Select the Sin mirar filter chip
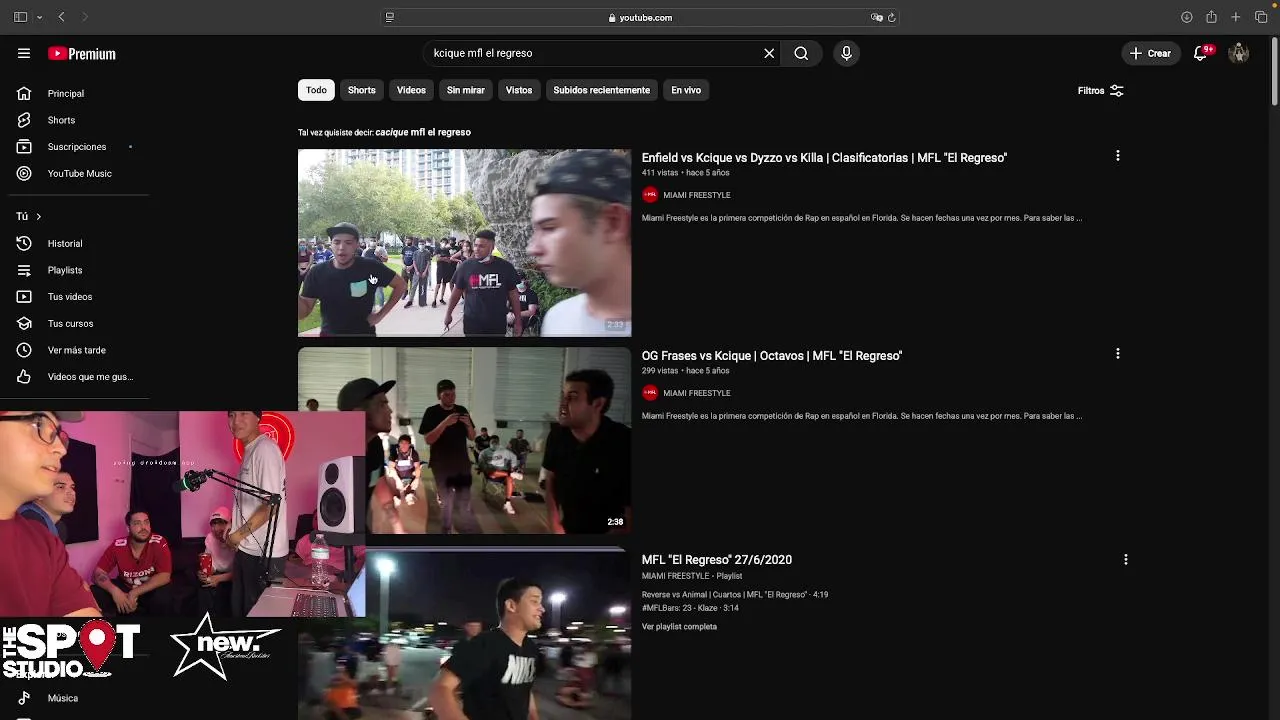1280x720 pixels. tap(466, 90)
